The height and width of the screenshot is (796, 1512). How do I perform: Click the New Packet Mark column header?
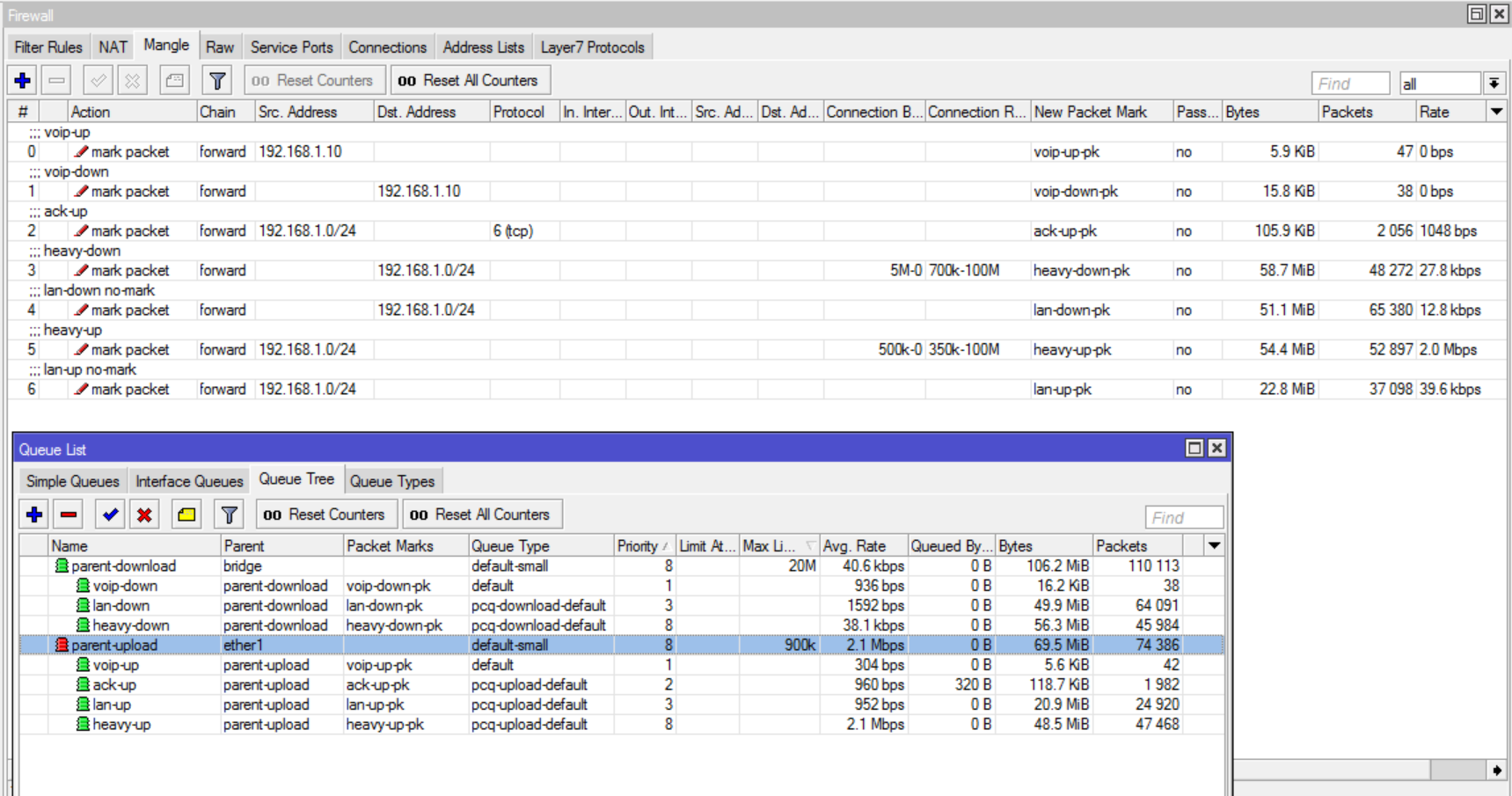pyautogui.click(x=1102, y=112)
